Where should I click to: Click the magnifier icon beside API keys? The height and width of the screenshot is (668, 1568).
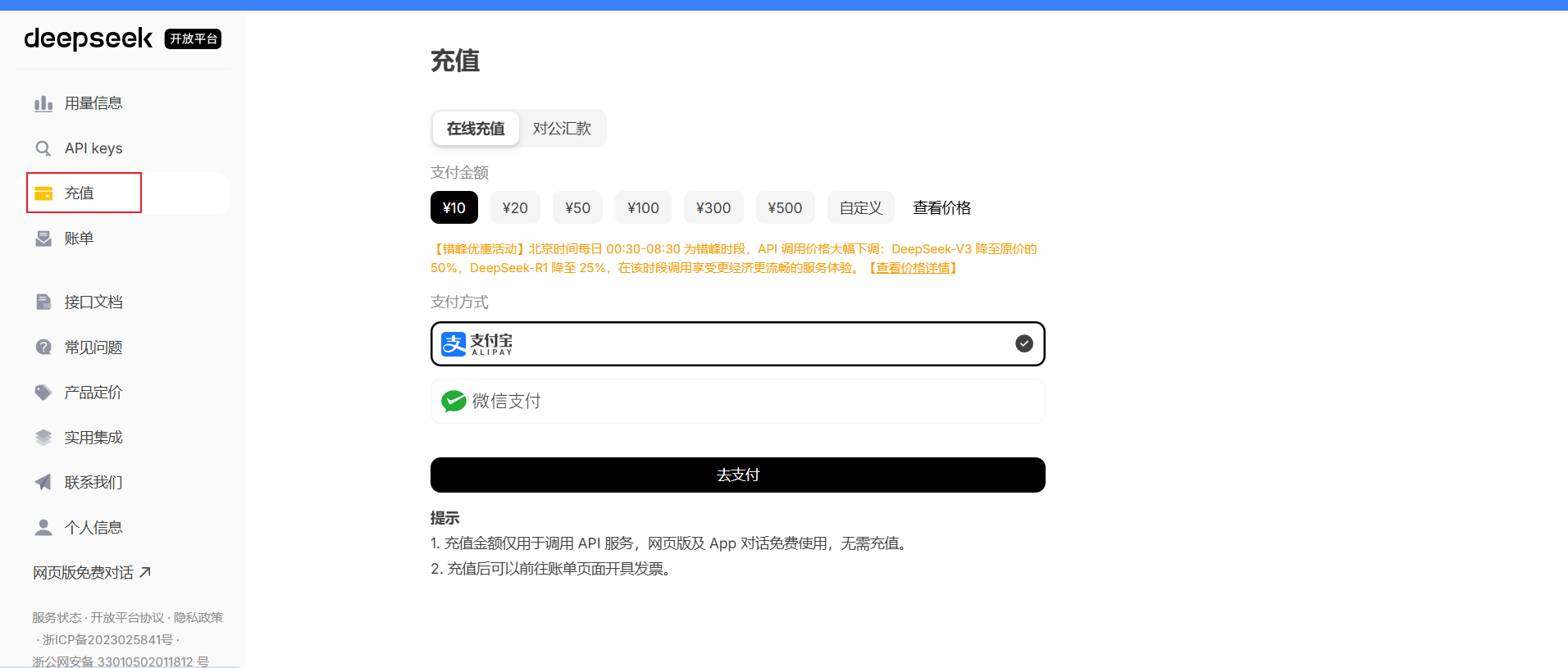[x=43, y=148]
